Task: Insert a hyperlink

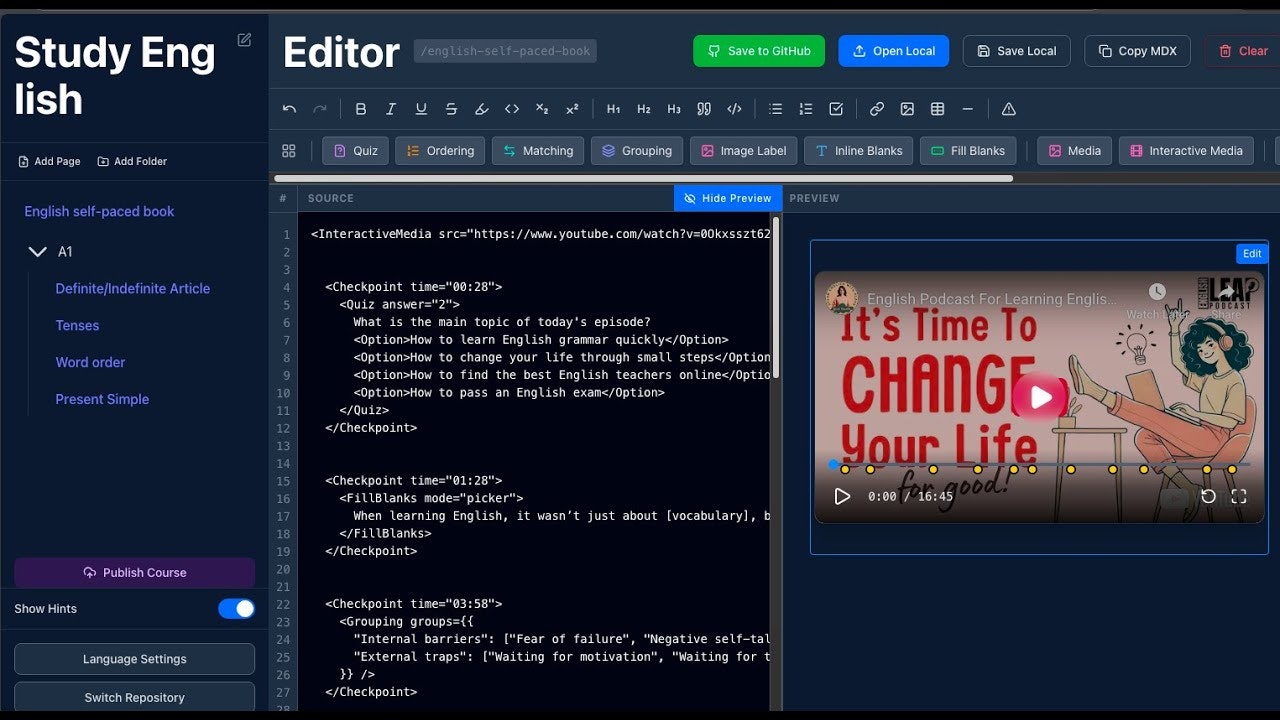Action: [x=877, y=109]
